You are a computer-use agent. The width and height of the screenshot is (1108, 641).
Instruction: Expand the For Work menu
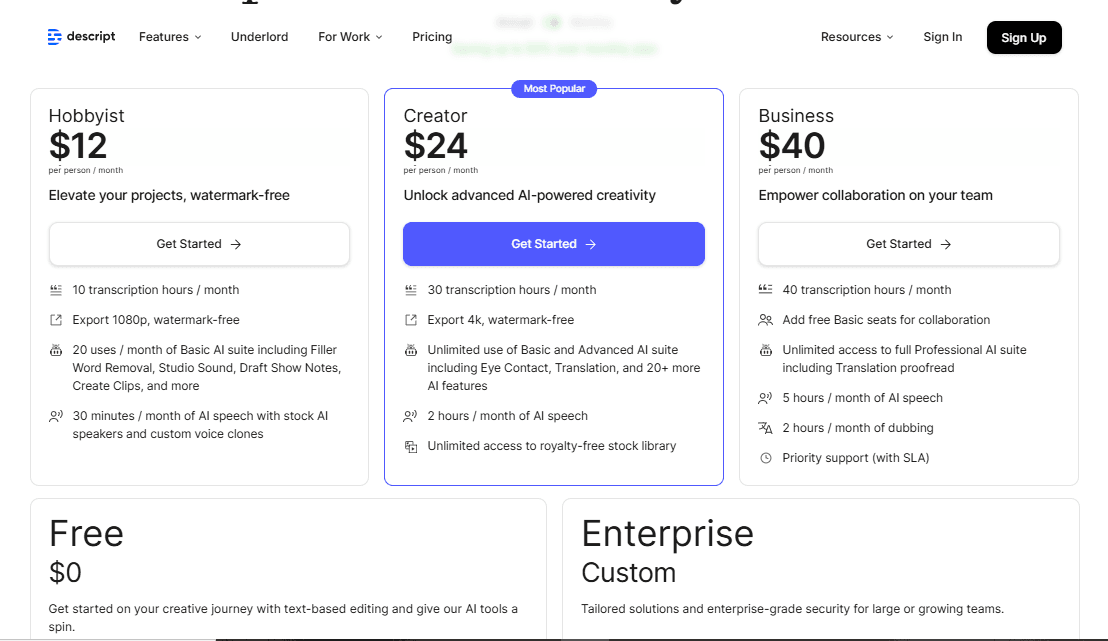349,37
